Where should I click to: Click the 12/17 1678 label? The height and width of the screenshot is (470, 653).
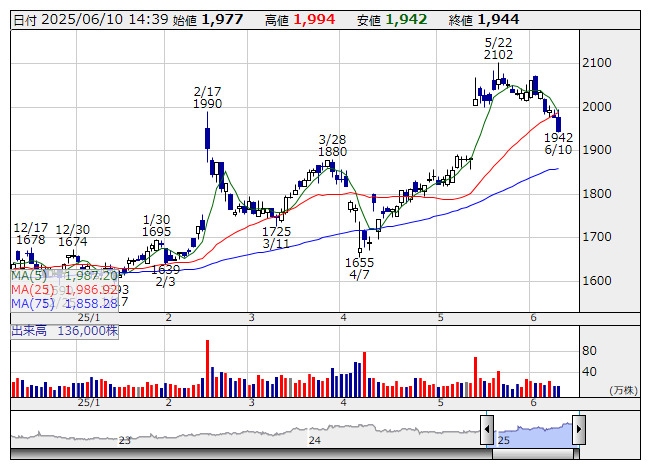pos(31,234)
